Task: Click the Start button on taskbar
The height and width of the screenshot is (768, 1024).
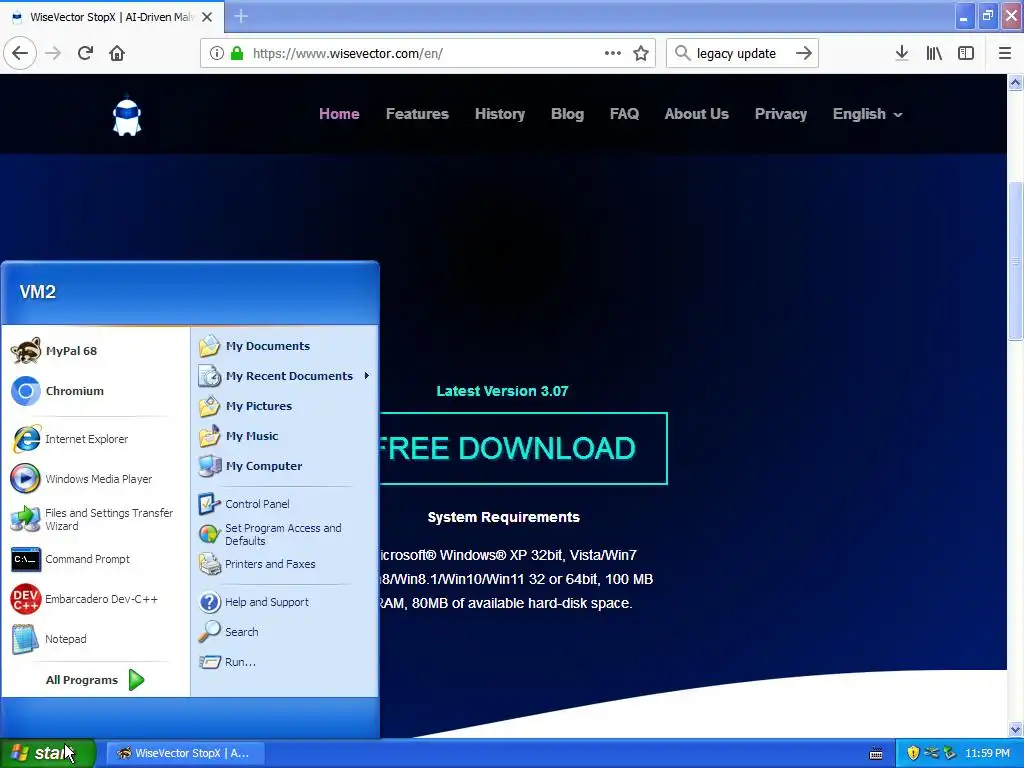Action: click(48, 753)
